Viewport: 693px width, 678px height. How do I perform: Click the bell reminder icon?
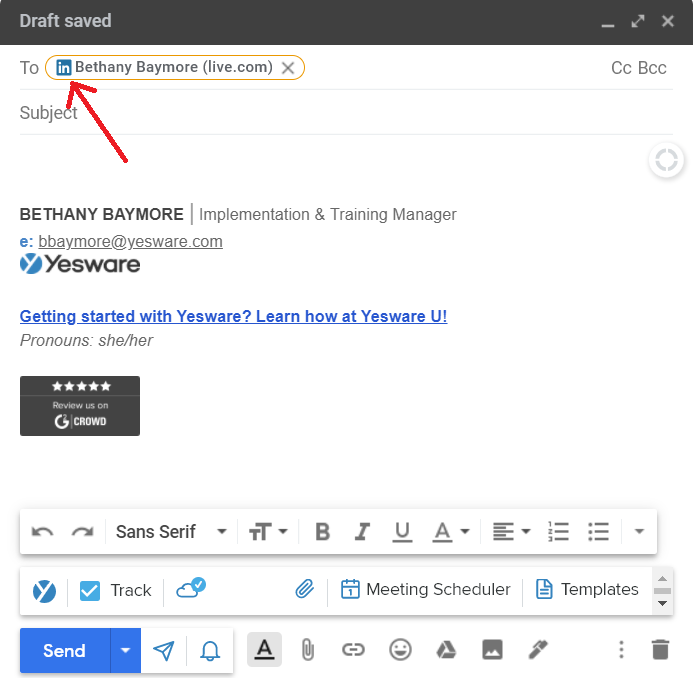[x=210, y=651]
